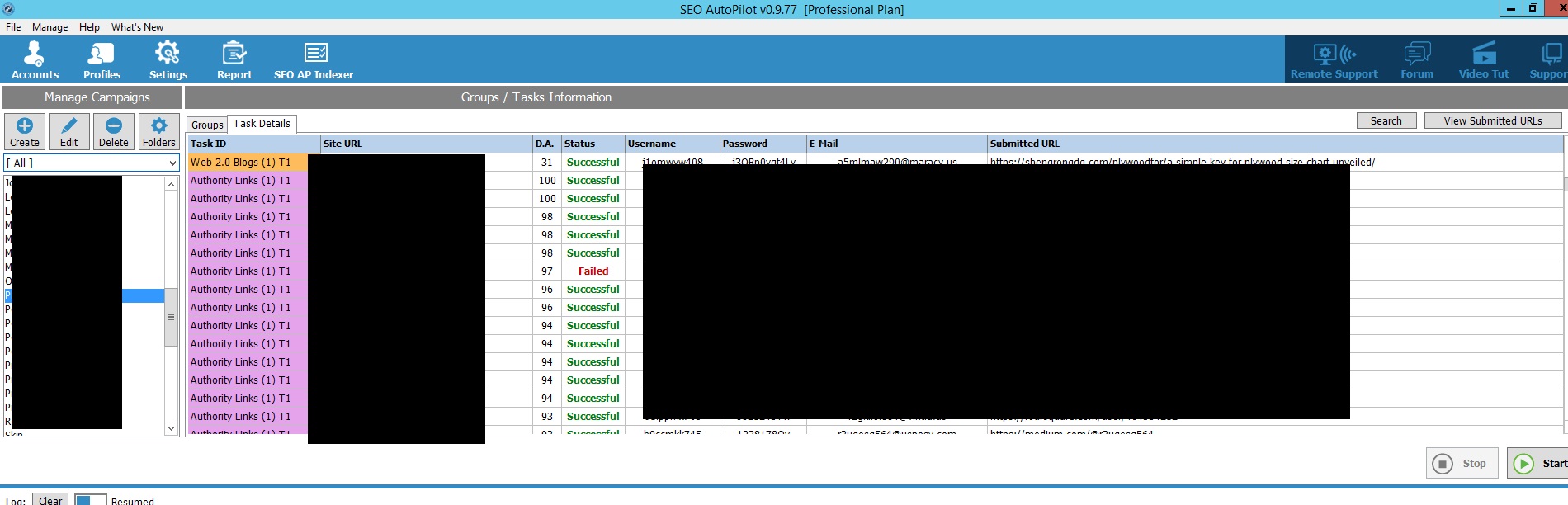This screenshot has height=505, width=1568.
Task: Select the D.A. 31 cell
Action: [546, 163]
